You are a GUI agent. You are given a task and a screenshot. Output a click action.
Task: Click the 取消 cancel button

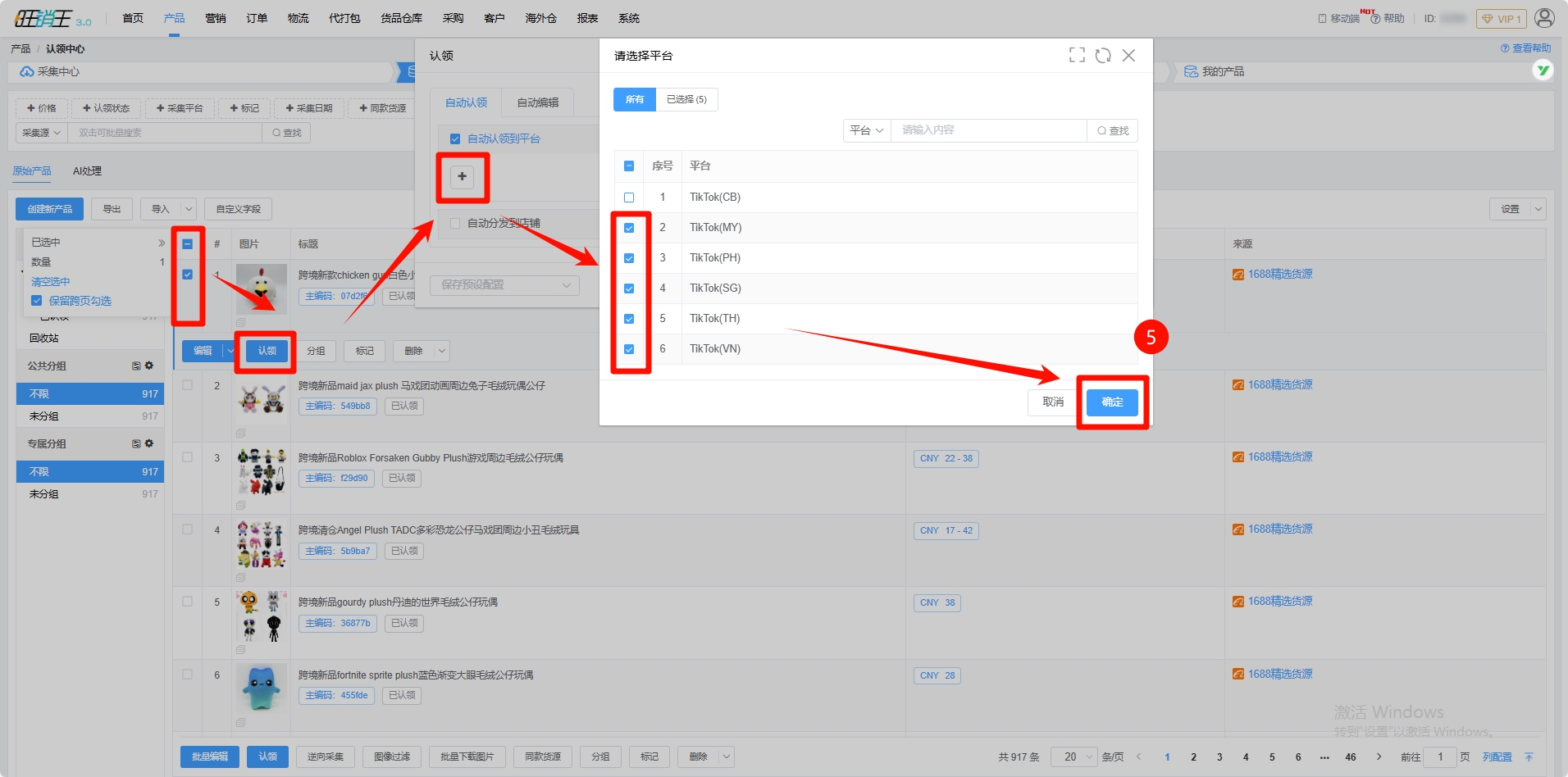1052,402
